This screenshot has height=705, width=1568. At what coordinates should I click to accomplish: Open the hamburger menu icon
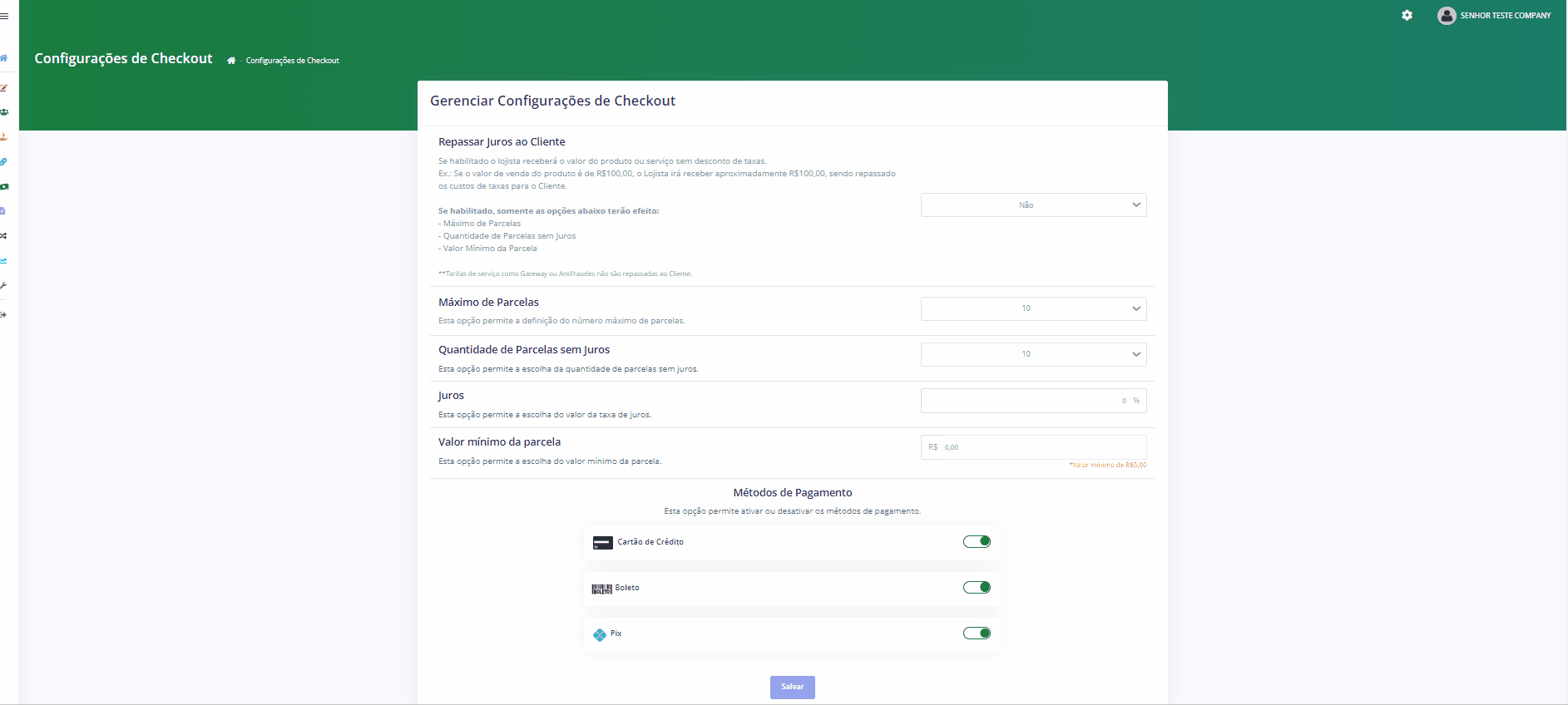click(4, 16)
